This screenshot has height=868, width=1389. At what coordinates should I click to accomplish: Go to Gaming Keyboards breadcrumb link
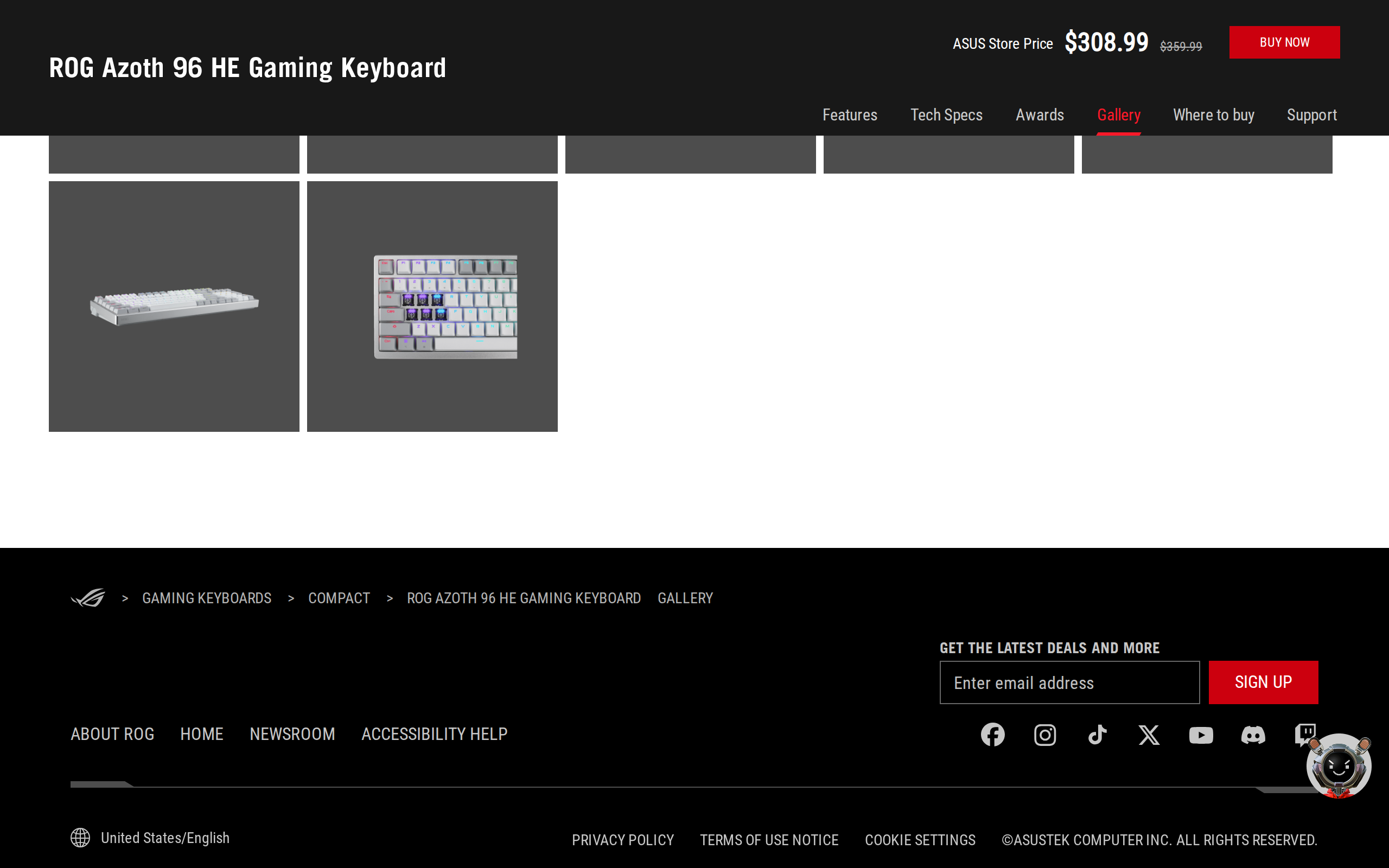[x=207, y=598]
